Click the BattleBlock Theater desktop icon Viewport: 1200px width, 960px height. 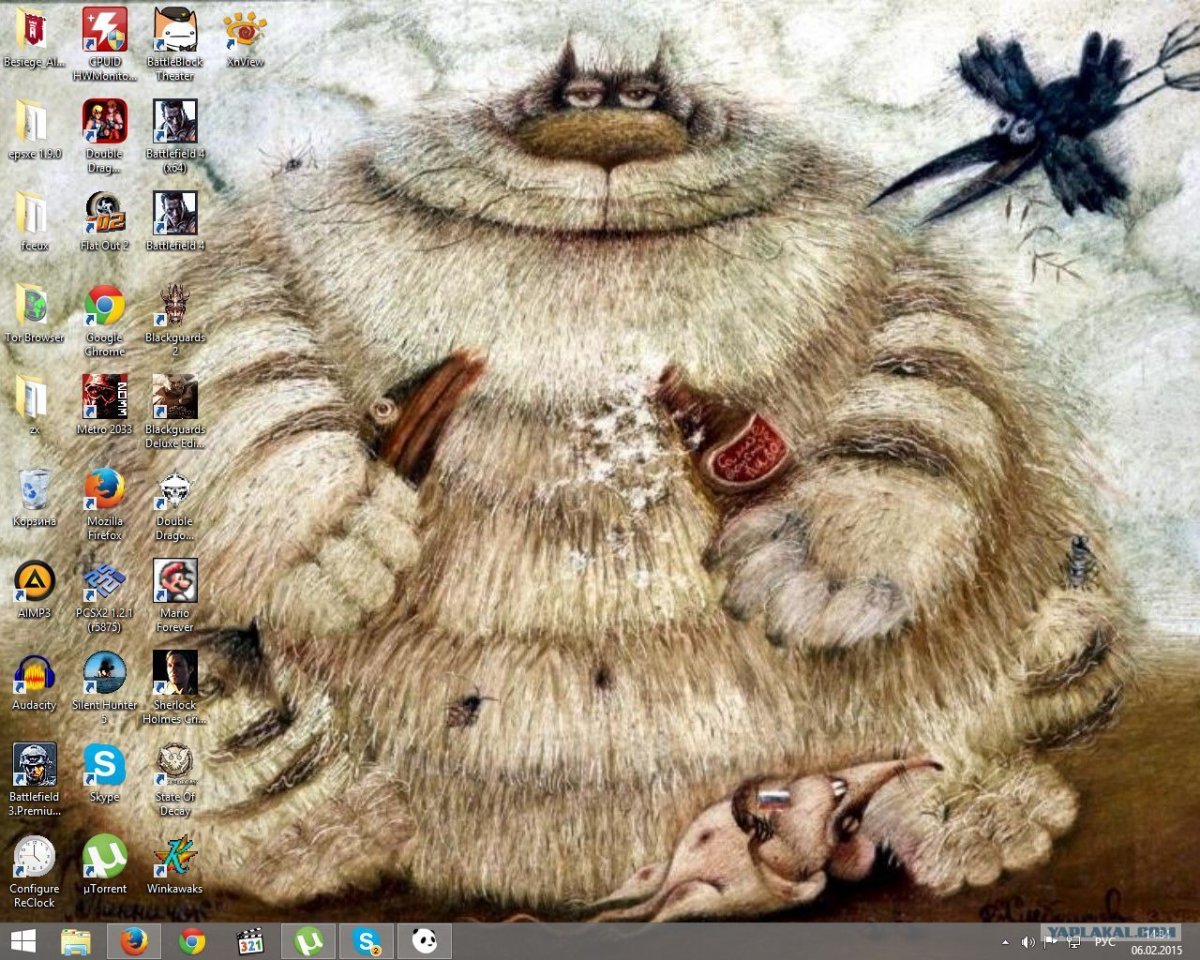coord(174,30)
